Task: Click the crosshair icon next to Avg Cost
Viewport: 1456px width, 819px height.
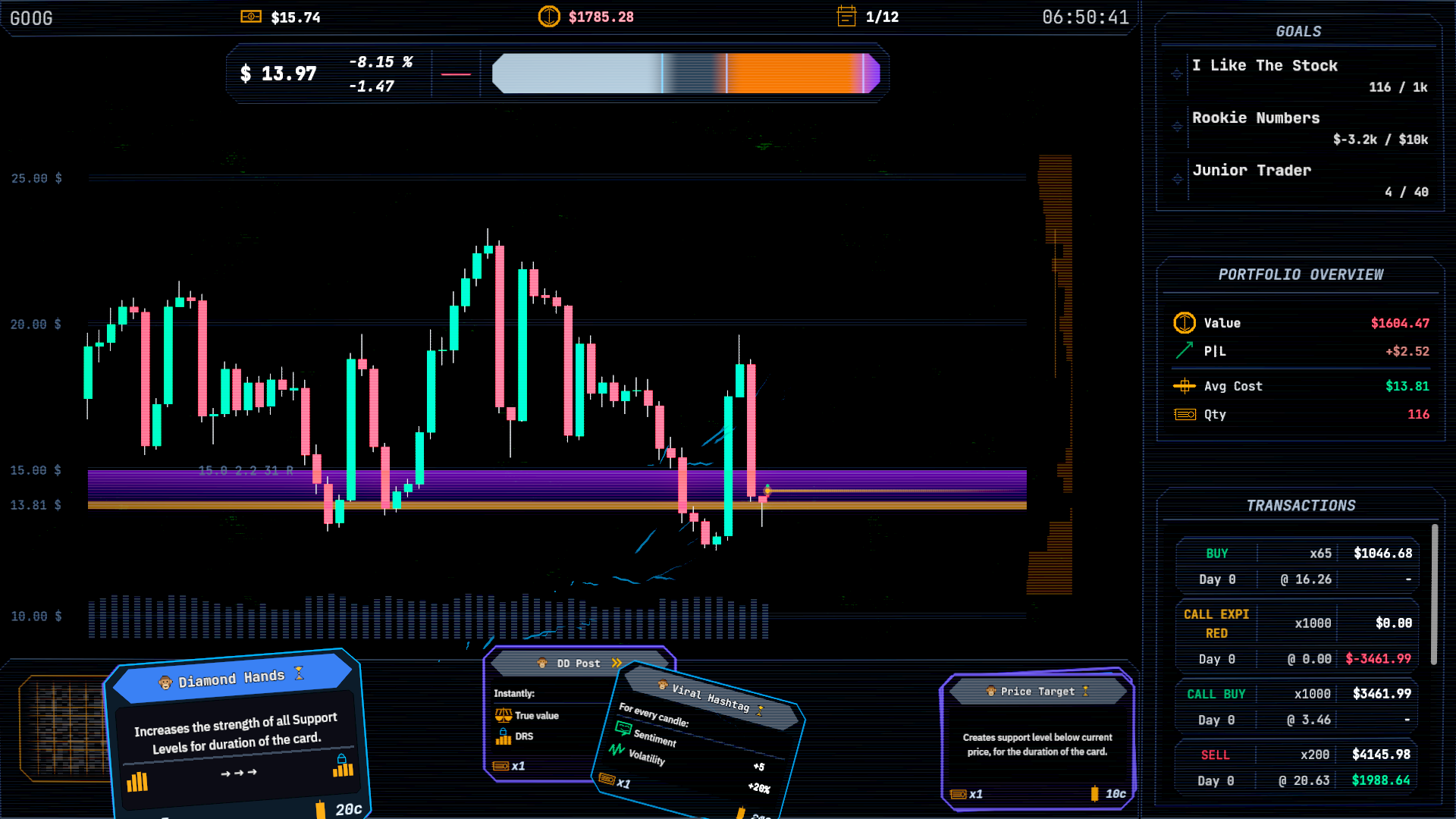Action: 1184,386
